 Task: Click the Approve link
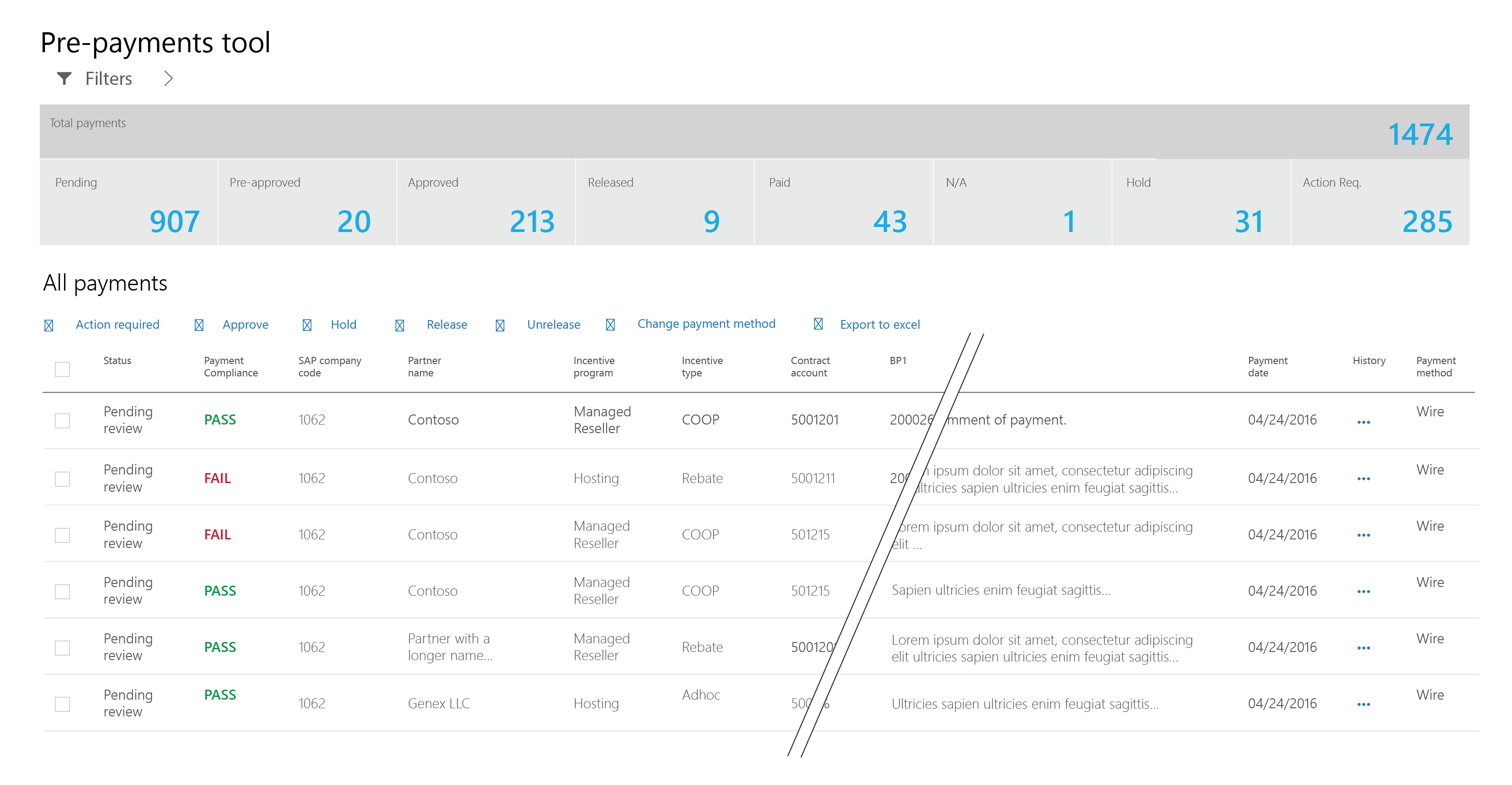245,324
